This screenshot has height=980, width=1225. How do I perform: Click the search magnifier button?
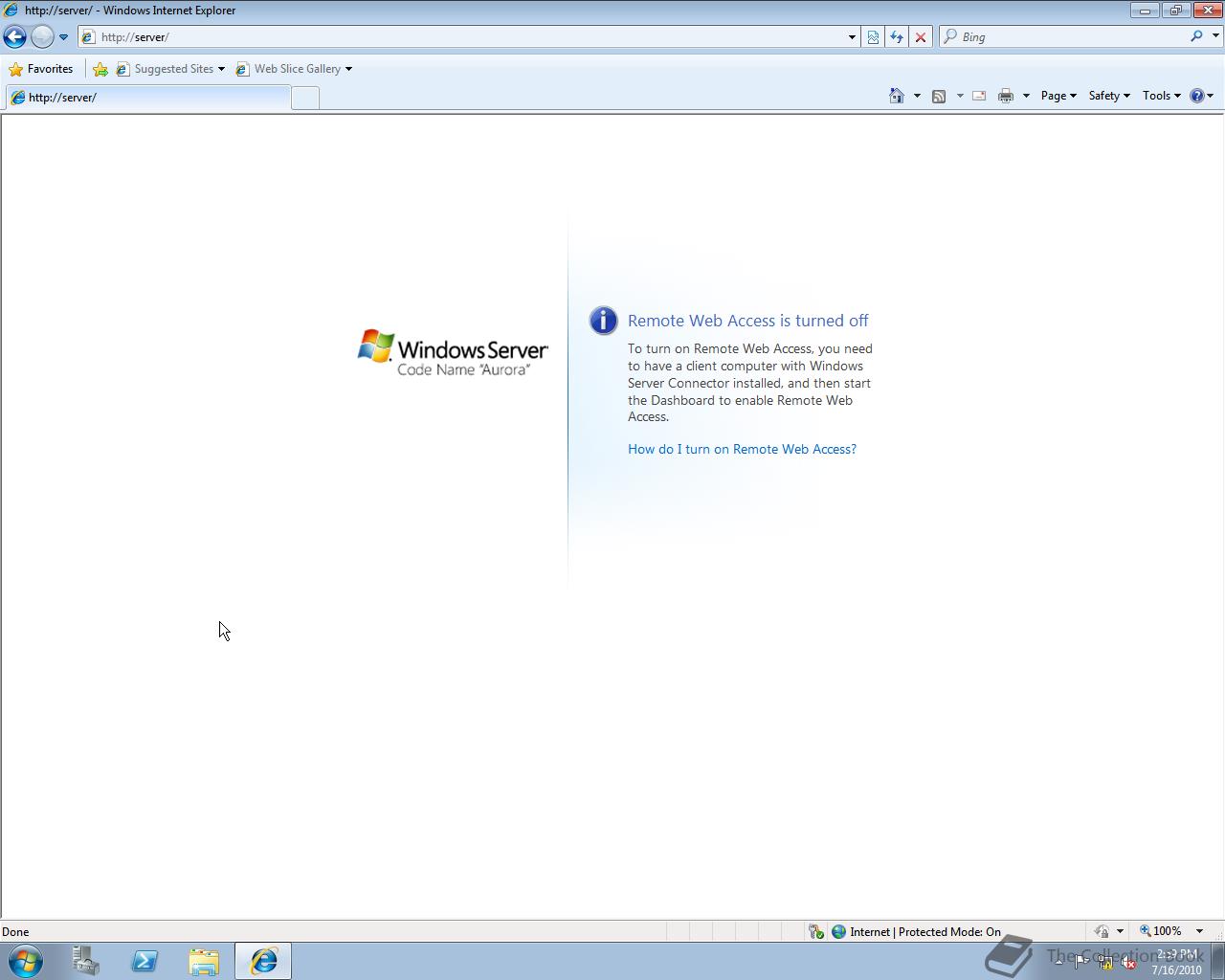[x=1196, y=36]
